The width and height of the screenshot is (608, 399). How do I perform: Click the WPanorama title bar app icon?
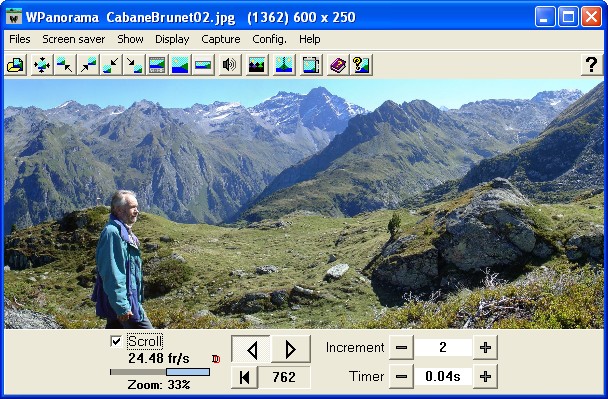tap(14, 16)
